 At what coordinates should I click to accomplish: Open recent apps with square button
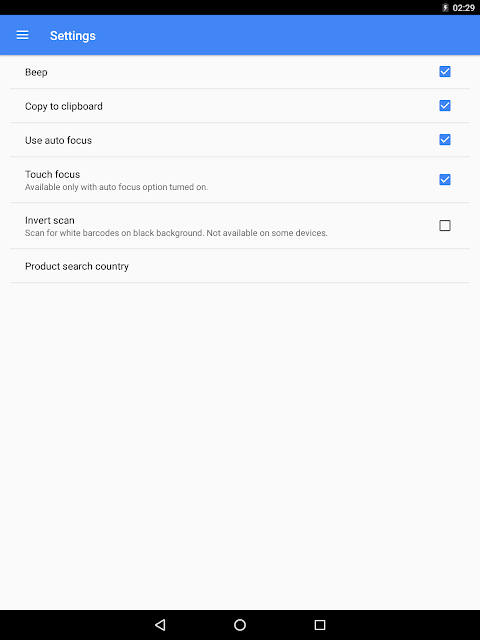point(320,624)
